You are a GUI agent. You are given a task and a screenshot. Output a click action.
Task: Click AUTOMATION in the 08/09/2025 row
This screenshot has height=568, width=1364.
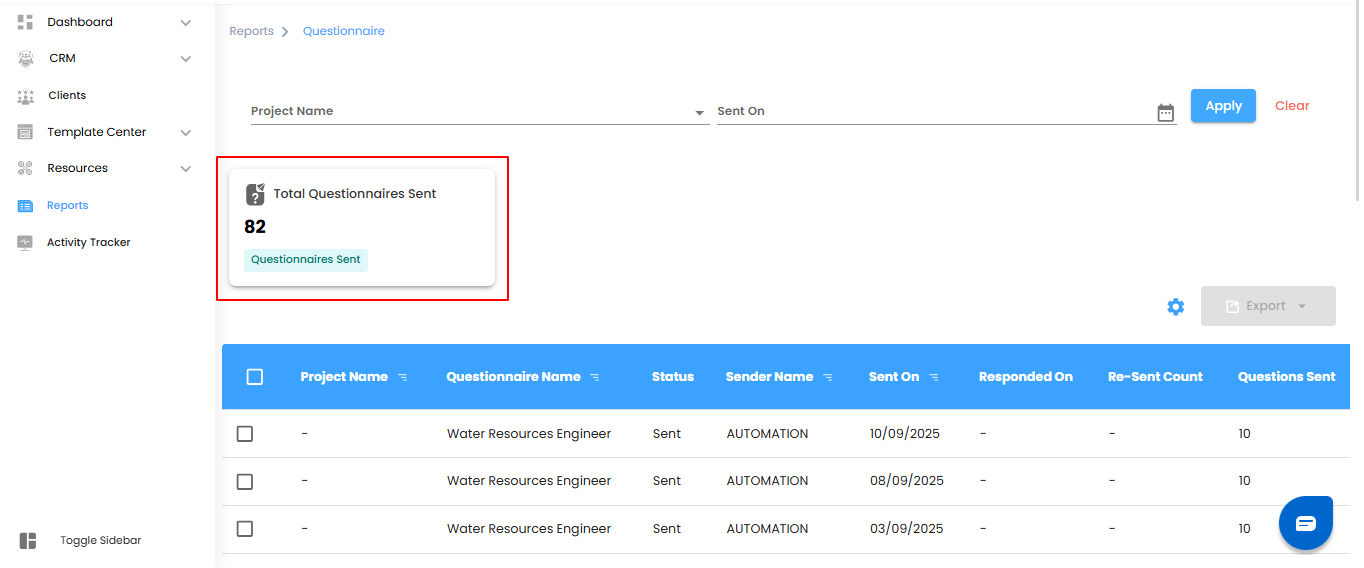[x=767, y=481]
